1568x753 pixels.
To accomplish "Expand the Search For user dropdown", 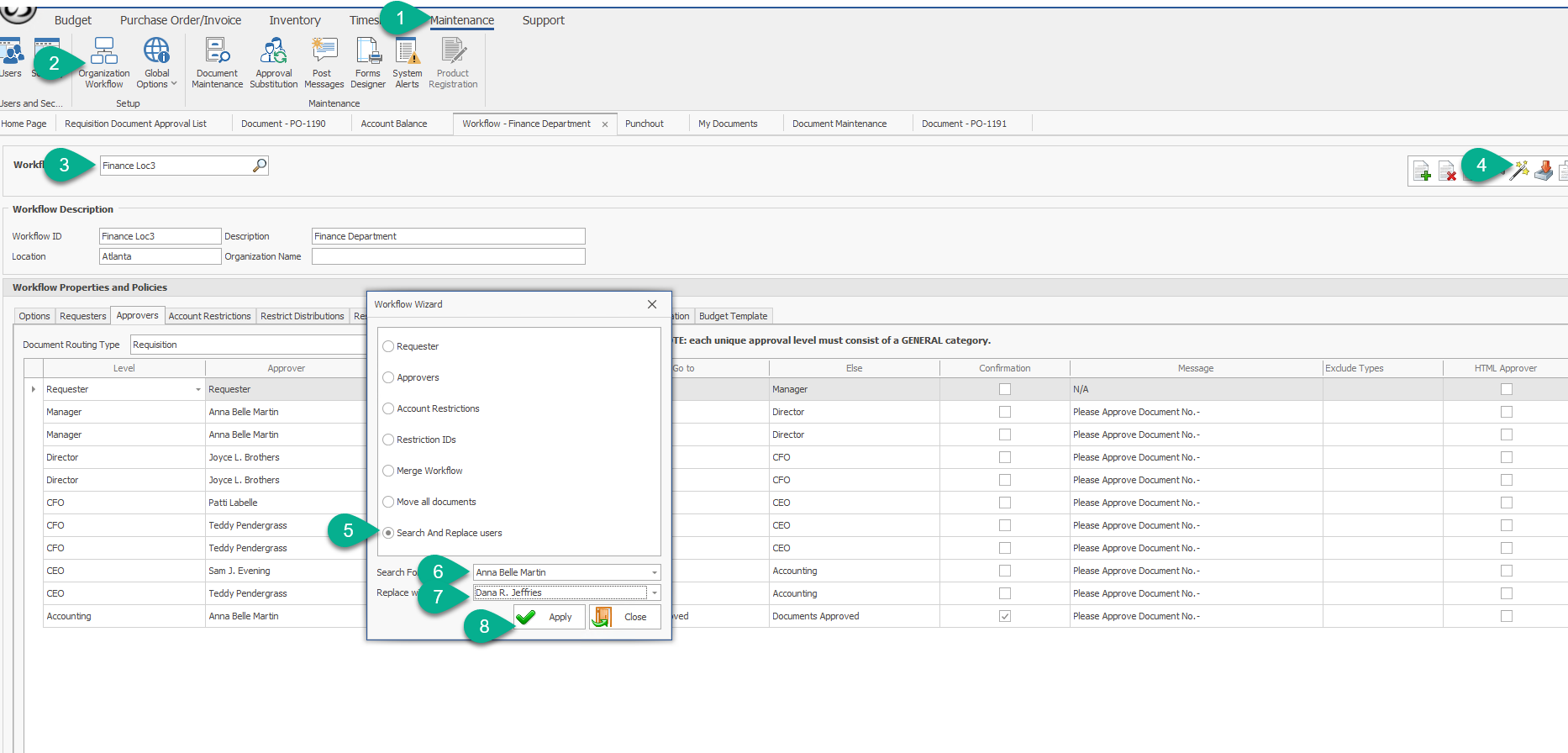I will click(x=654, y=572).
